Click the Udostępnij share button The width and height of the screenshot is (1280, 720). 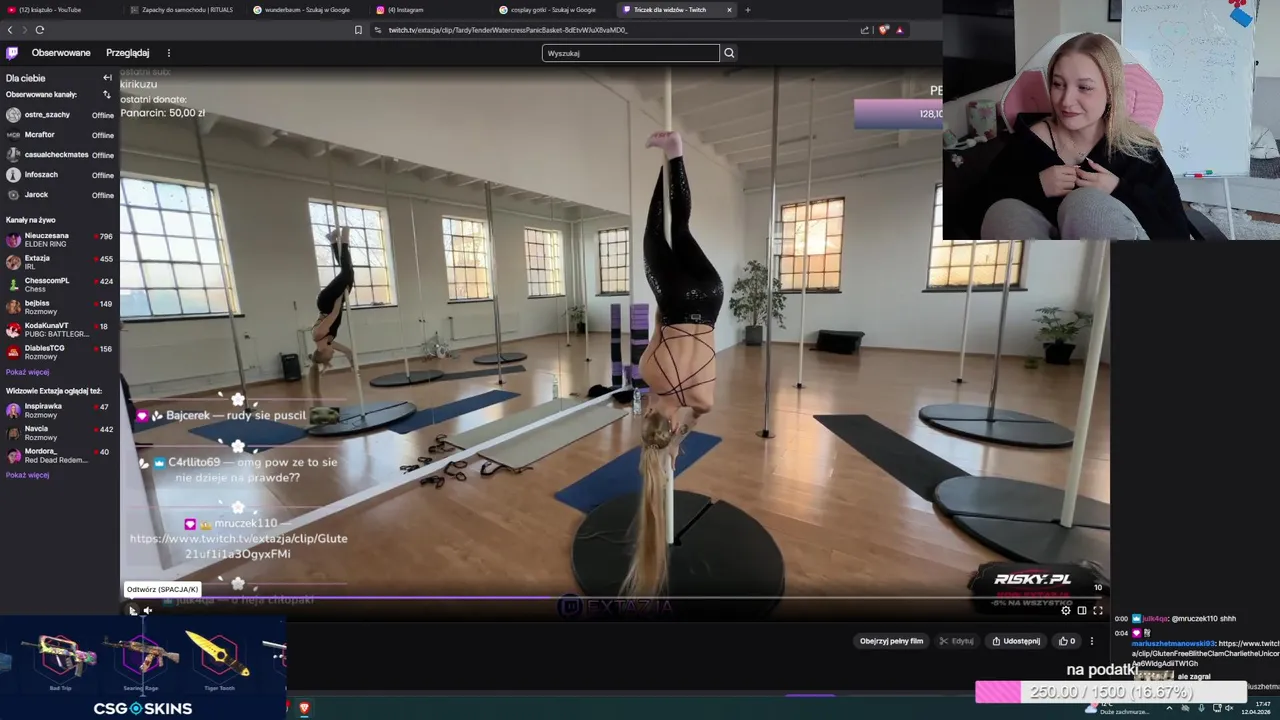pos(1015,641)
